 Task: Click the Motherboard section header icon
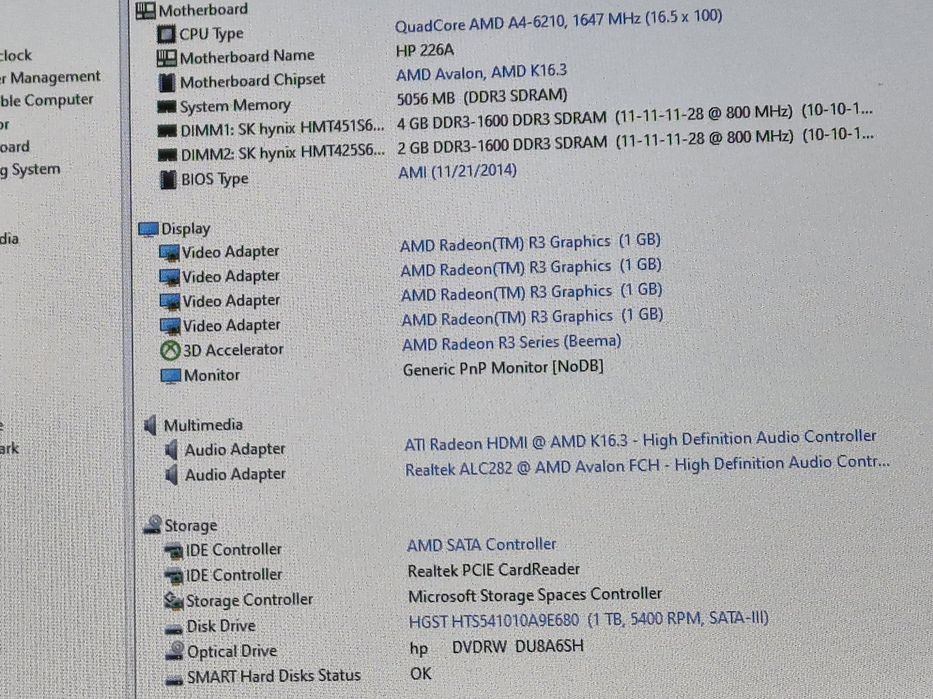pos(145,10)
